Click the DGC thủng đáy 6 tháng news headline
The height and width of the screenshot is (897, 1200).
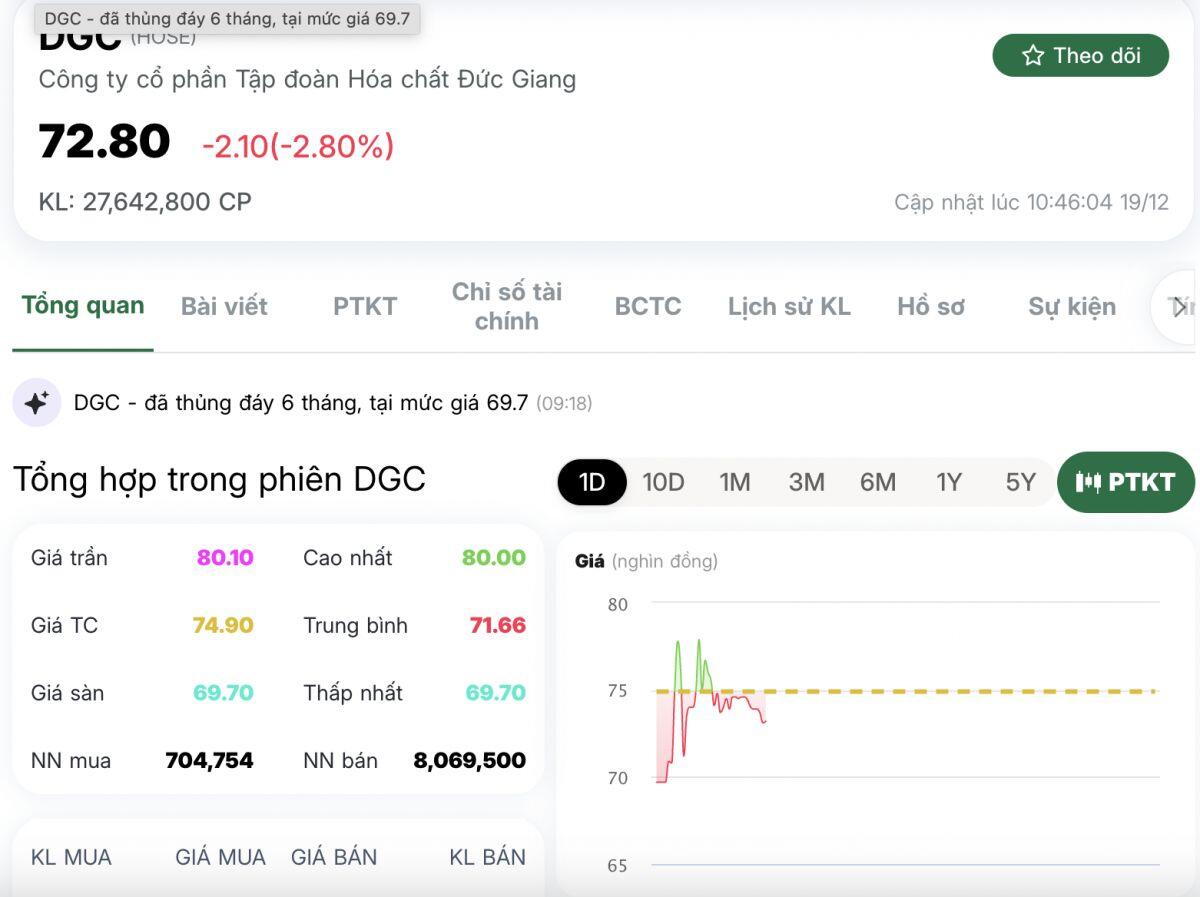[x=301, y=403]
